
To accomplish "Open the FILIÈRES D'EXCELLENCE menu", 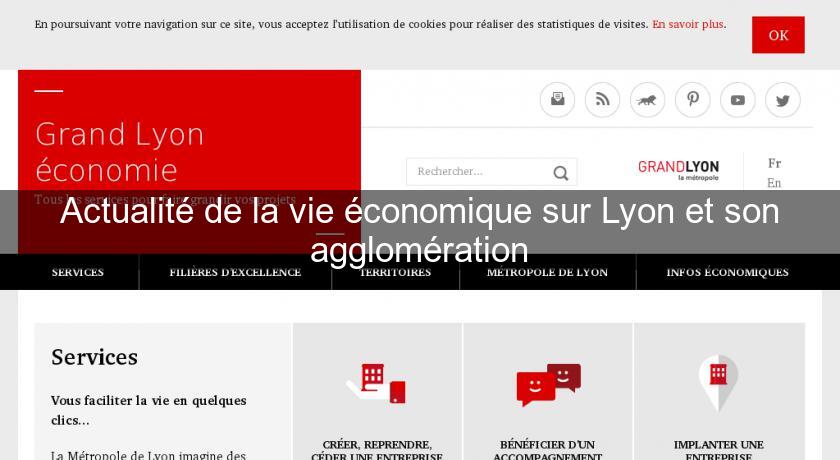I will 235,272.
